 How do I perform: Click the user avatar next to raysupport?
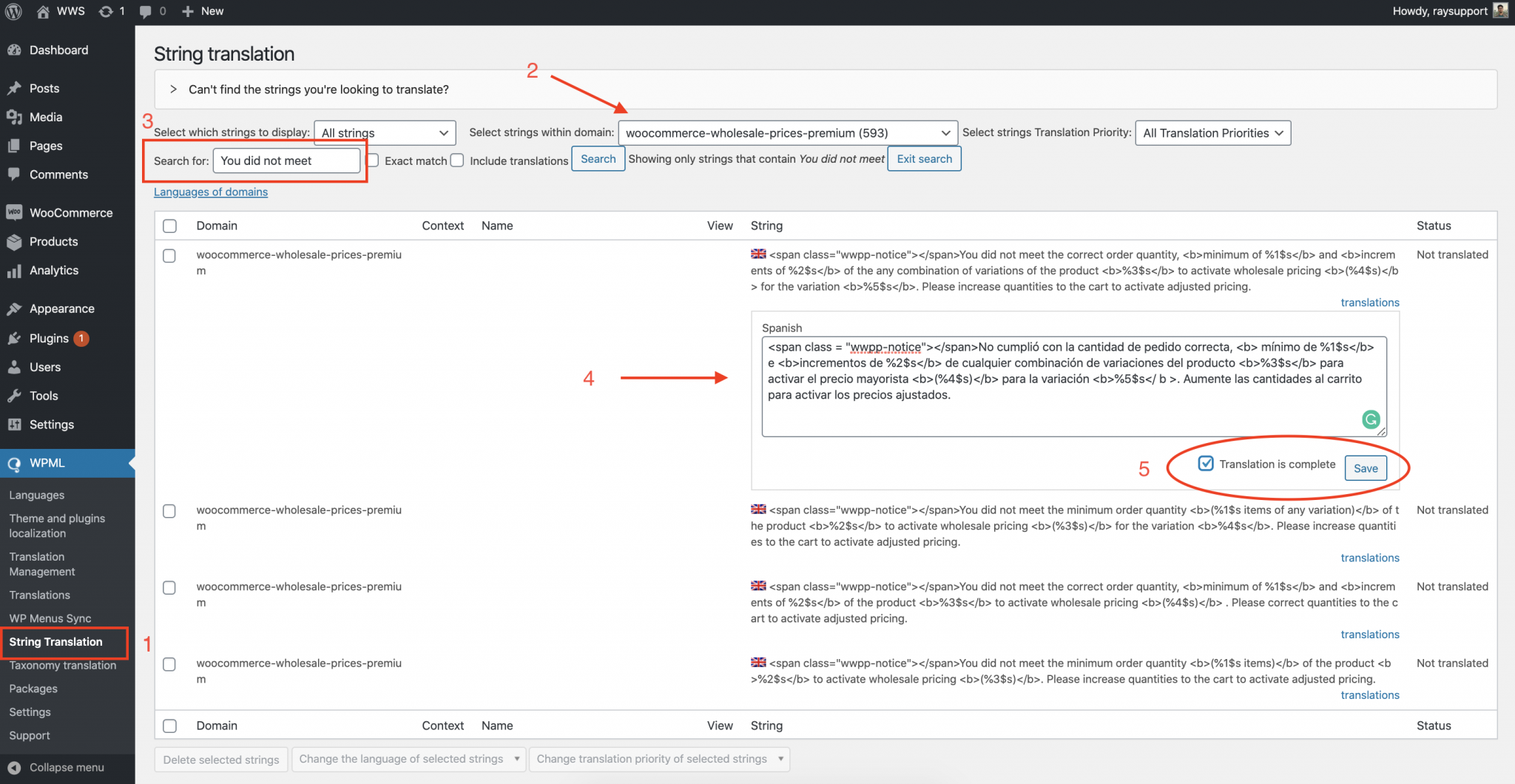pos(1500,10)
